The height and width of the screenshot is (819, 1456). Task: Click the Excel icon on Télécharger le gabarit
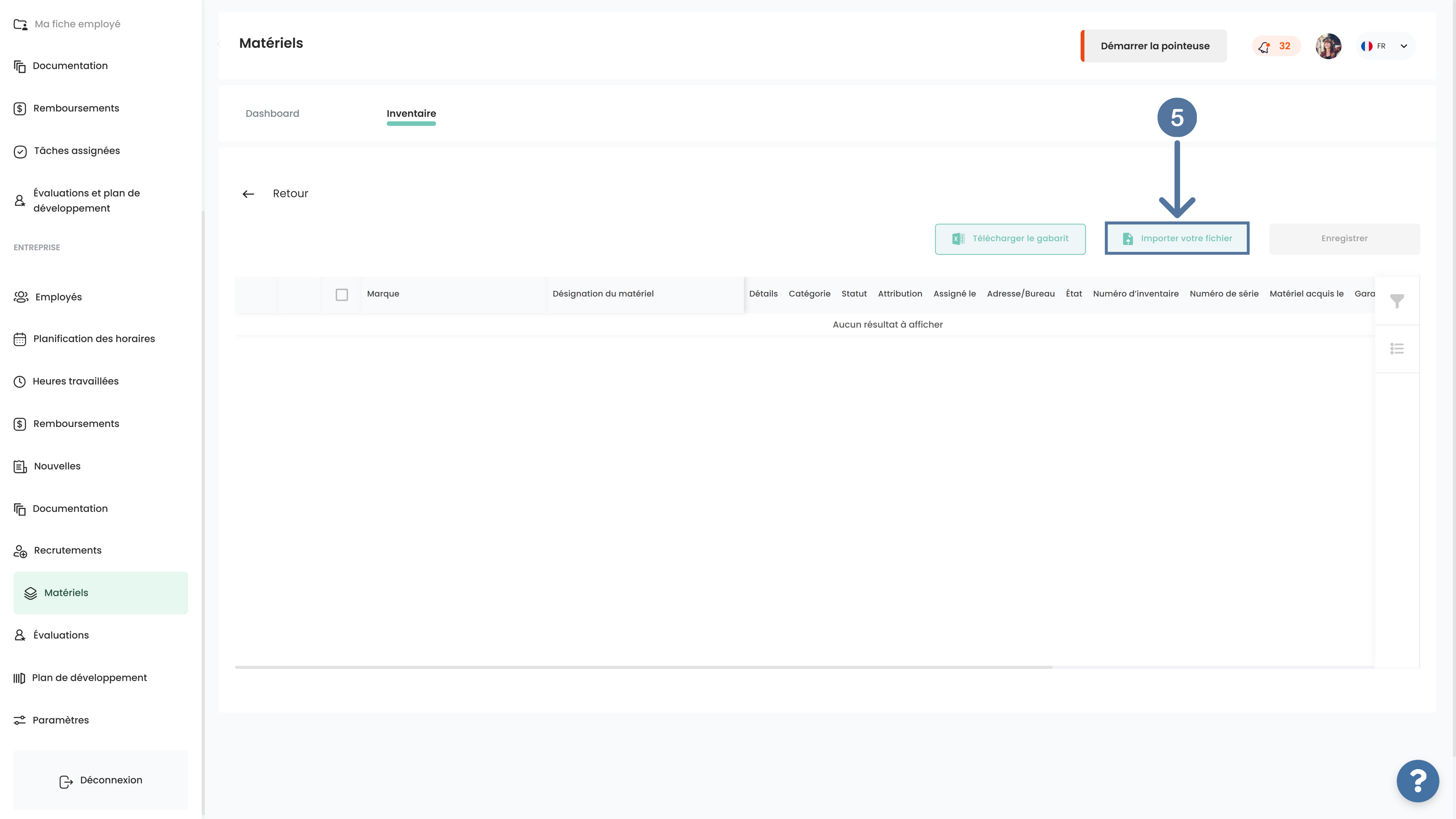click(x=958, y=239)
